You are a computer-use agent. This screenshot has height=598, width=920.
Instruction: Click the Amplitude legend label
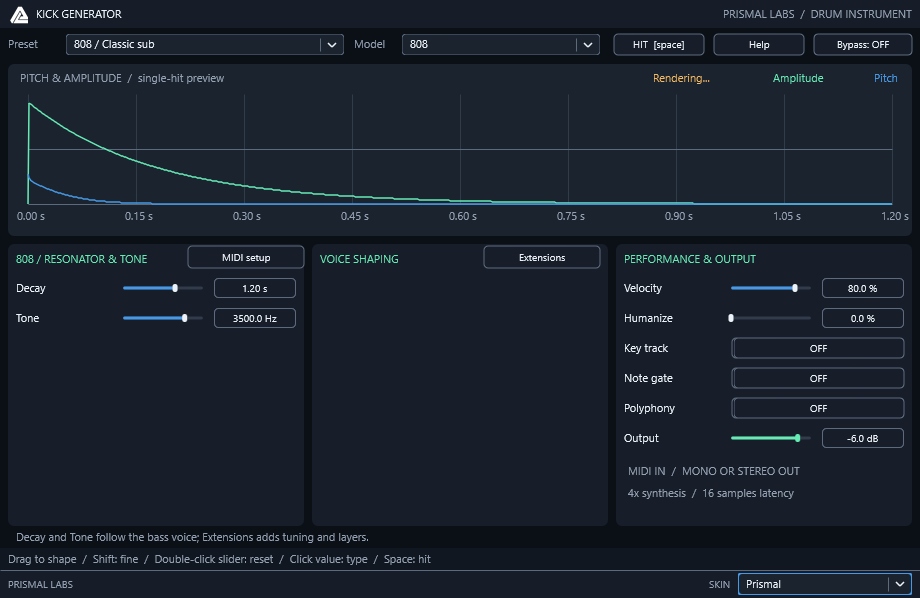click(797, 78)
